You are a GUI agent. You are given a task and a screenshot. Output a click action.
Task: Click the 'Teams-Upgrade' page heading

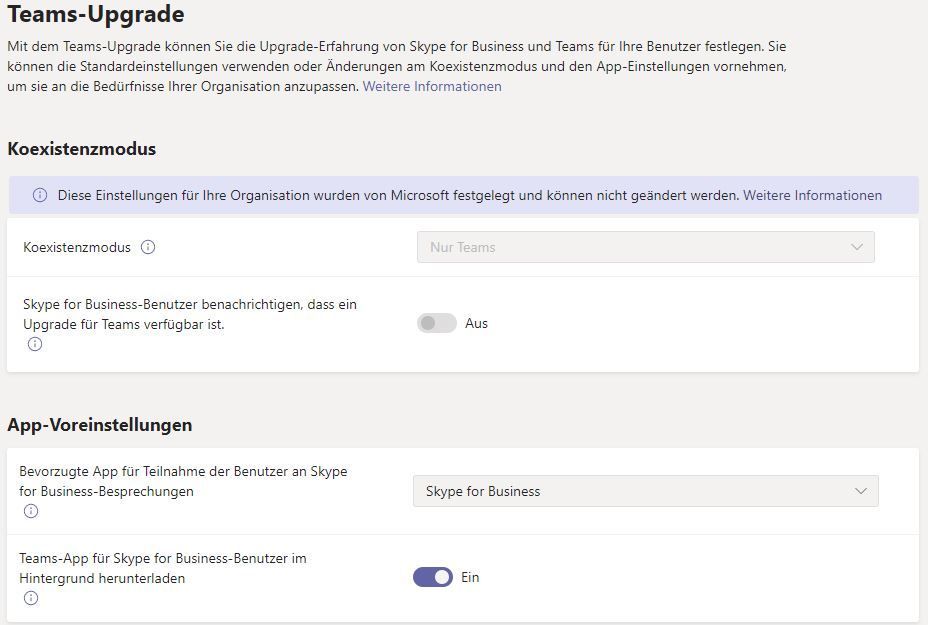[96, 15]
